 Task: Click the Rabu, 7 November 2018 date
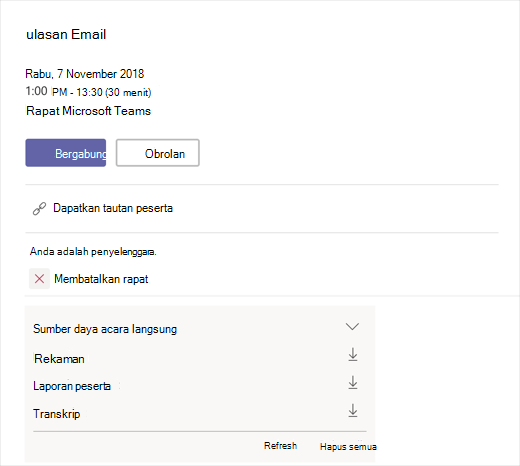(85, 74)
